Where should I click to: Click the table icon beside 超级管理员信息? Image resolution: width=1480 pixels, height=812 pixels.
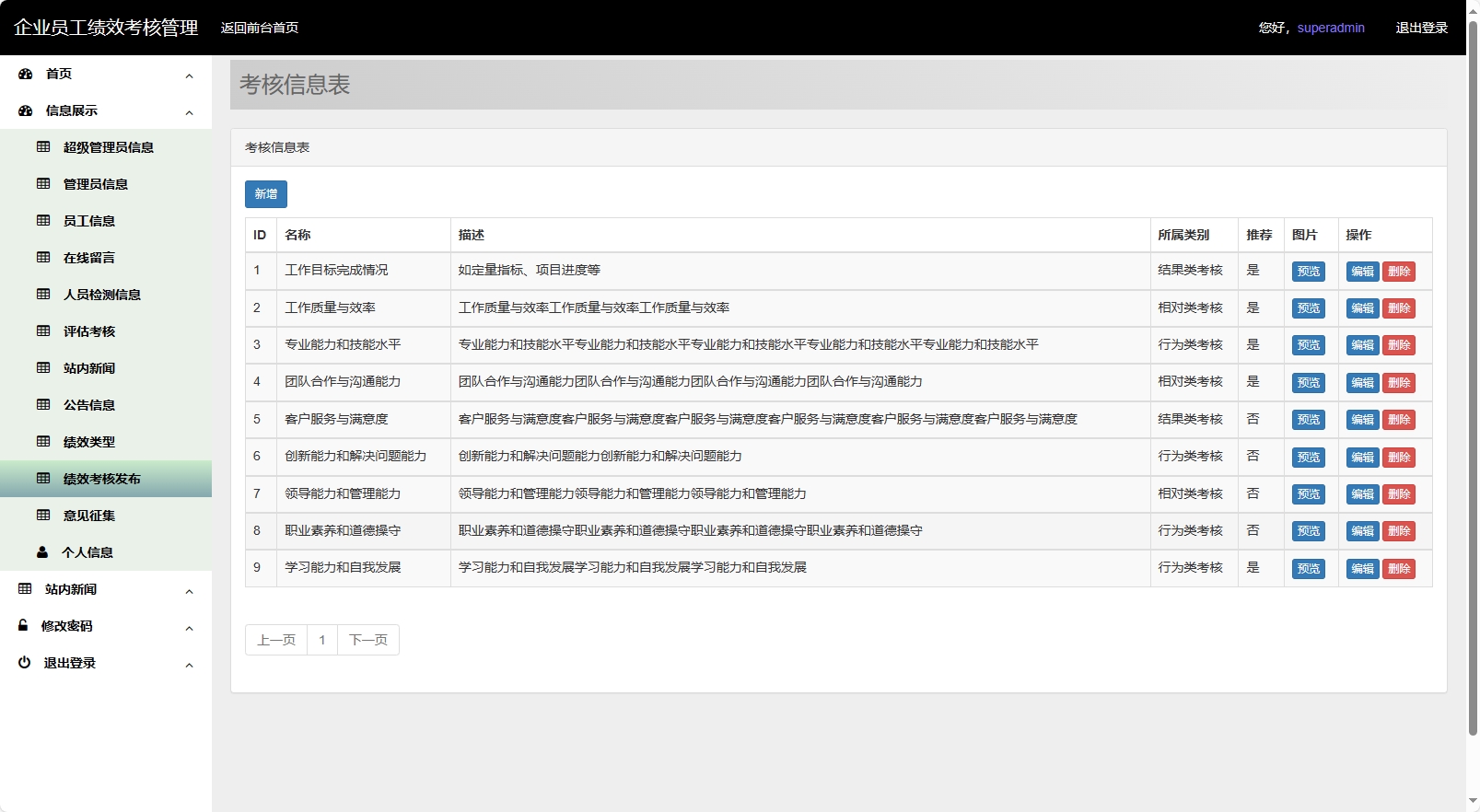[43, 147]
